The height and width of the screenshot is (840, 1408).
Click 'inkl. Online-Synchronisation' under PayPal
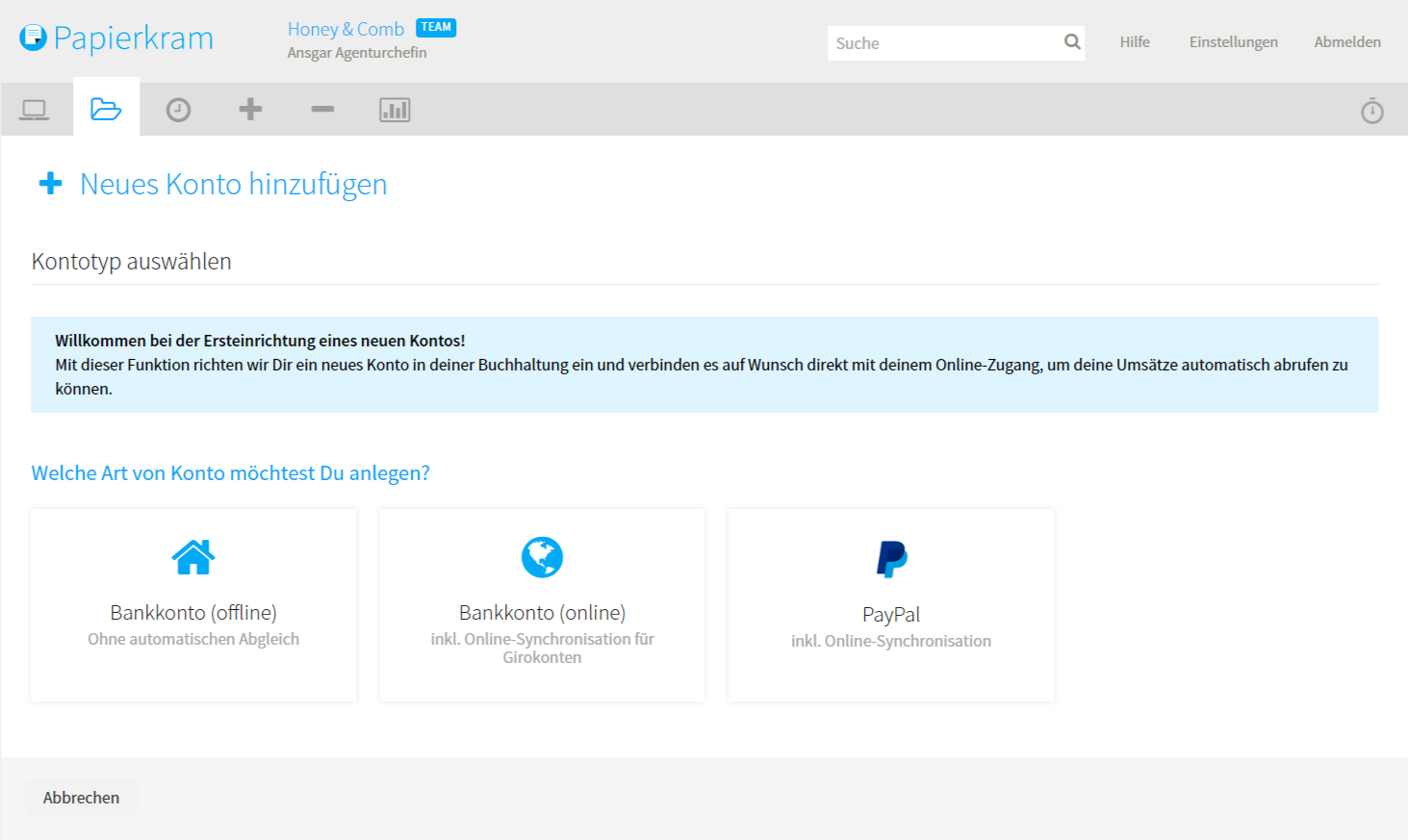click(x=891, y=641)
